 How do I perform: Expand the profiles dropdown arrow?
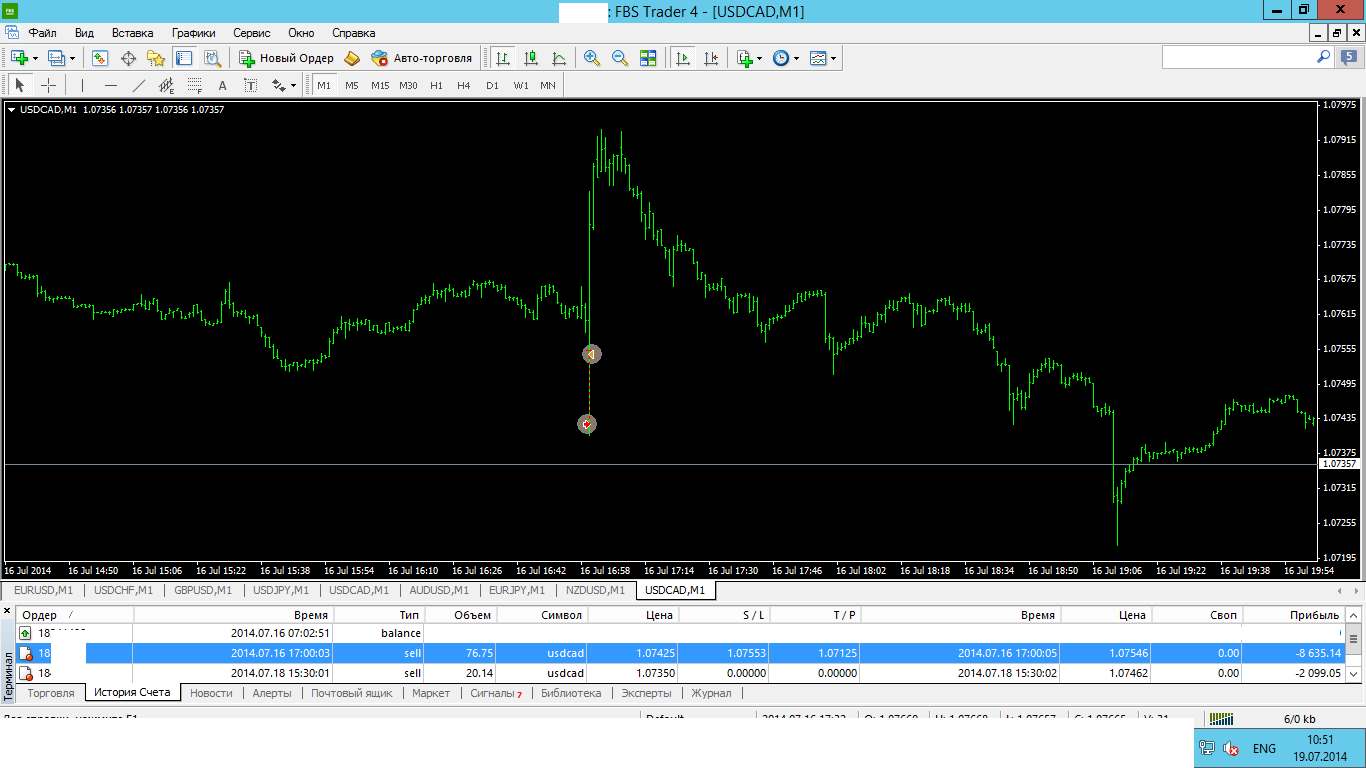(x=72, y=58)
